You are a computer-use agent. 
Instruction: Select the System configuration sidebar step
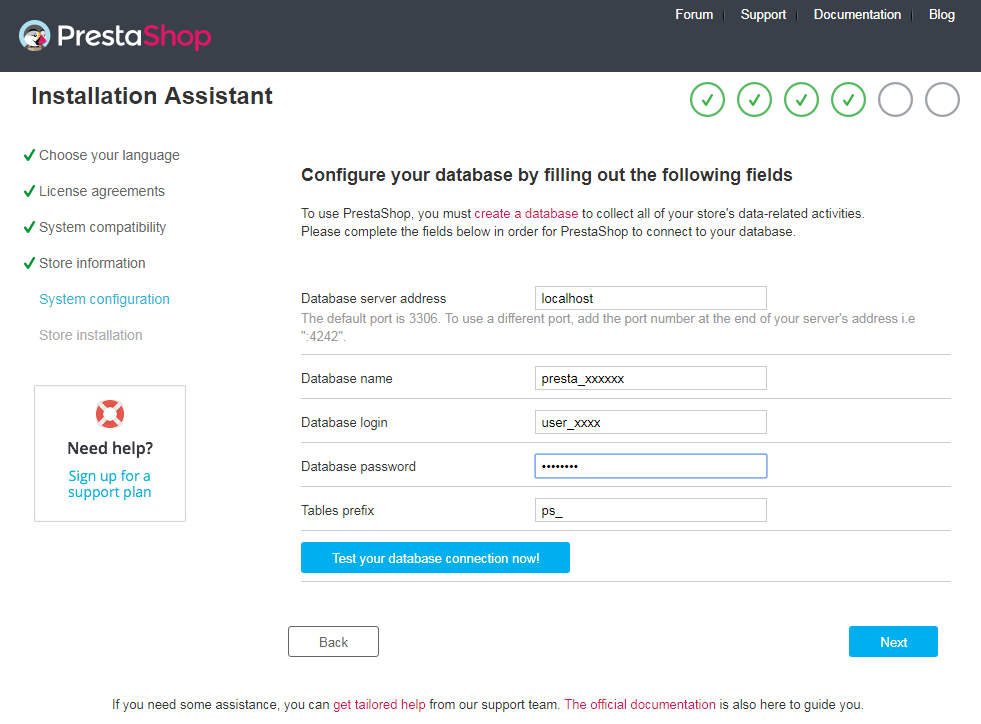pyautogui.click(x=104, y=299)
